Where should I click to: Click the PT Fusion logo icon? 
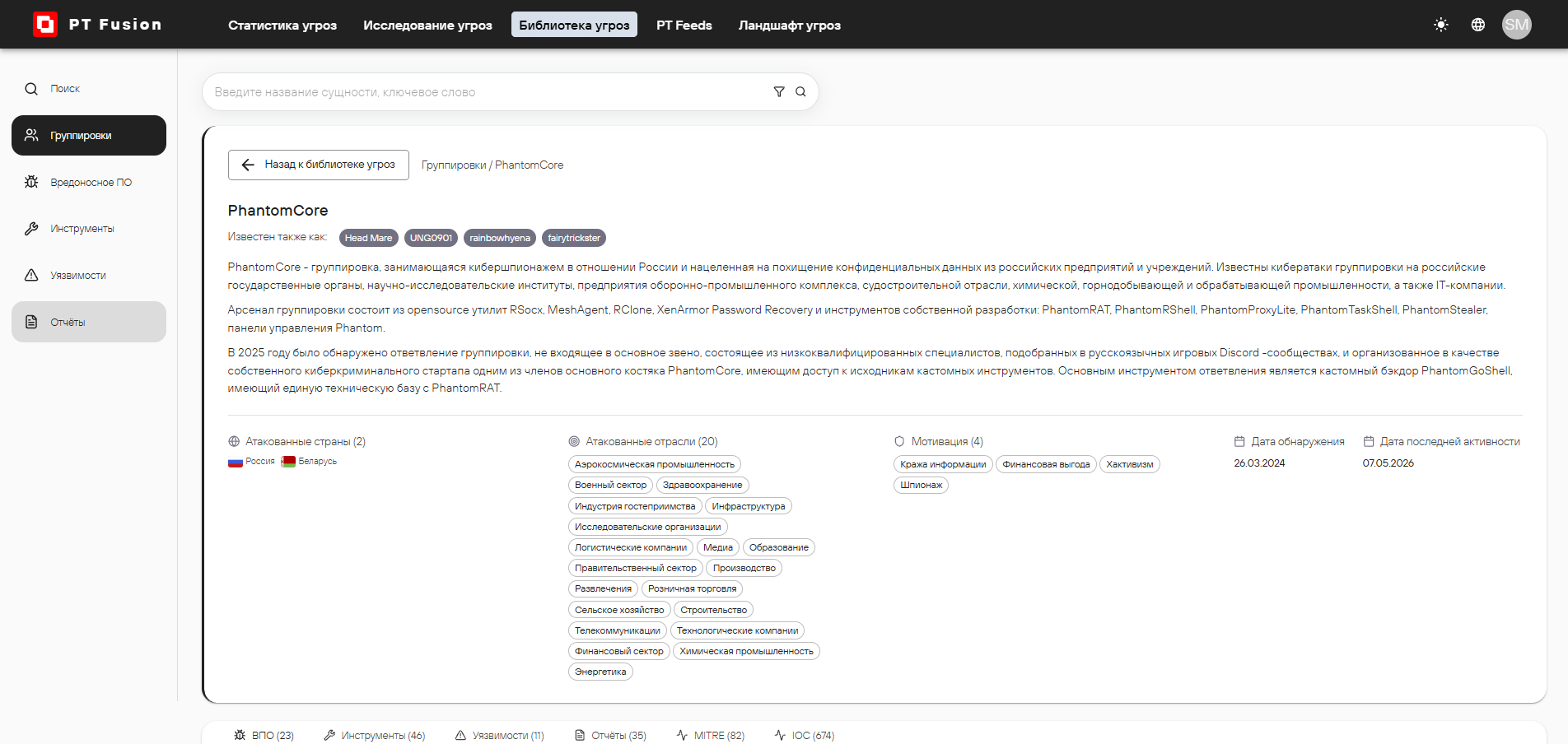45,25
